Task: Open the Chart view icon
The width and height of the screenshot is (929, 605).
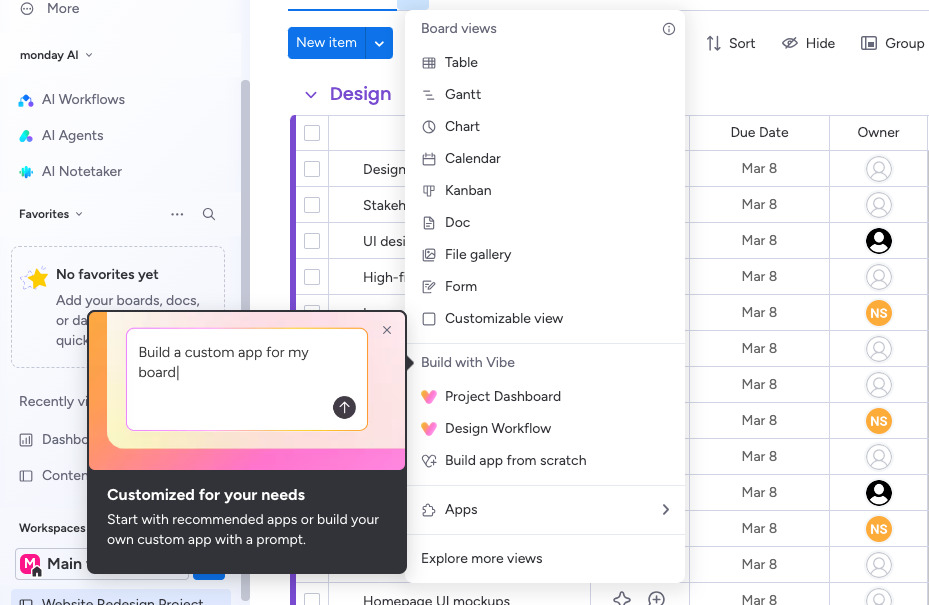Action: pyautogui.click(x=427, y=126)
